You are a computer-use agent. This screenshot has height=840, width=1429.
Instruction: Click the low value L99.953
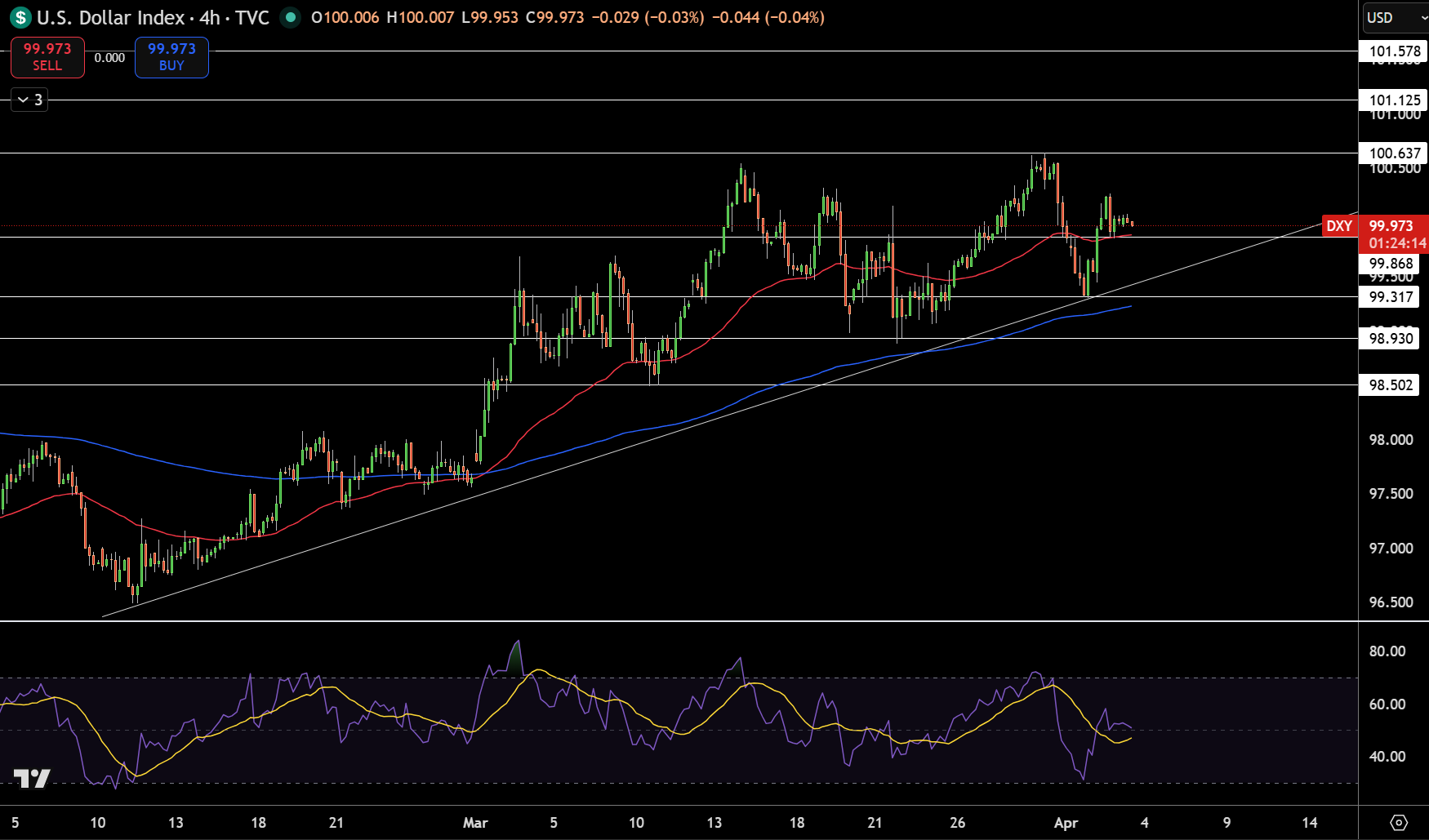tap(490, 17)
